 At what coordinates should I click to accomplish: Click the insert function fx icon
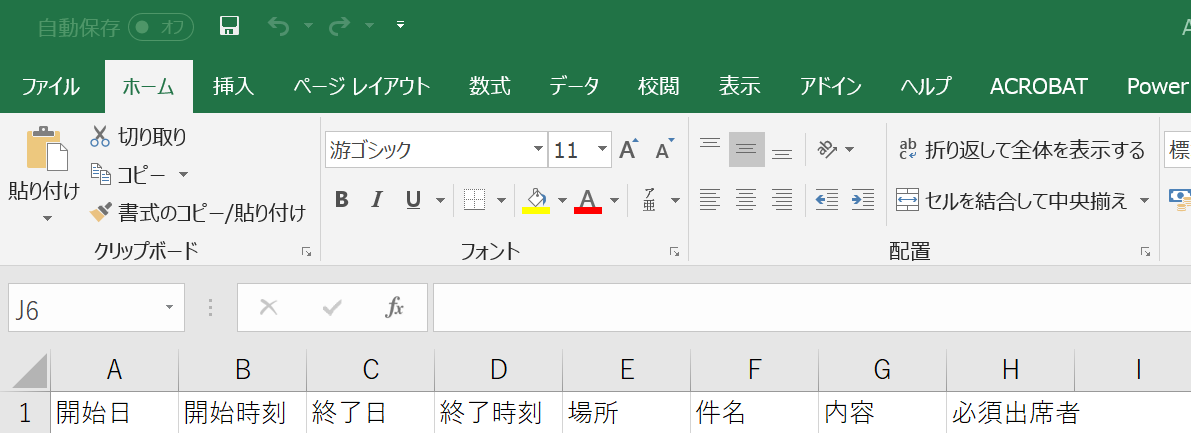click(395, 308)
